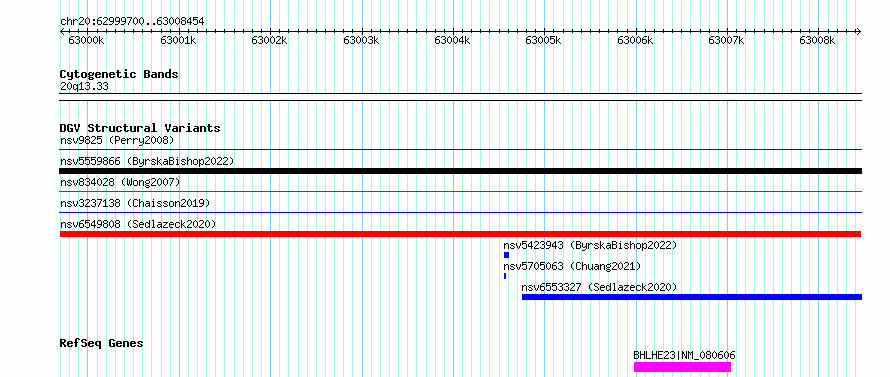Image resolution: width=890 pixels, height=377 pixels.
Task: Open nsv5559866 (ByrskaBishop2022) label
Action: (147, 161)
